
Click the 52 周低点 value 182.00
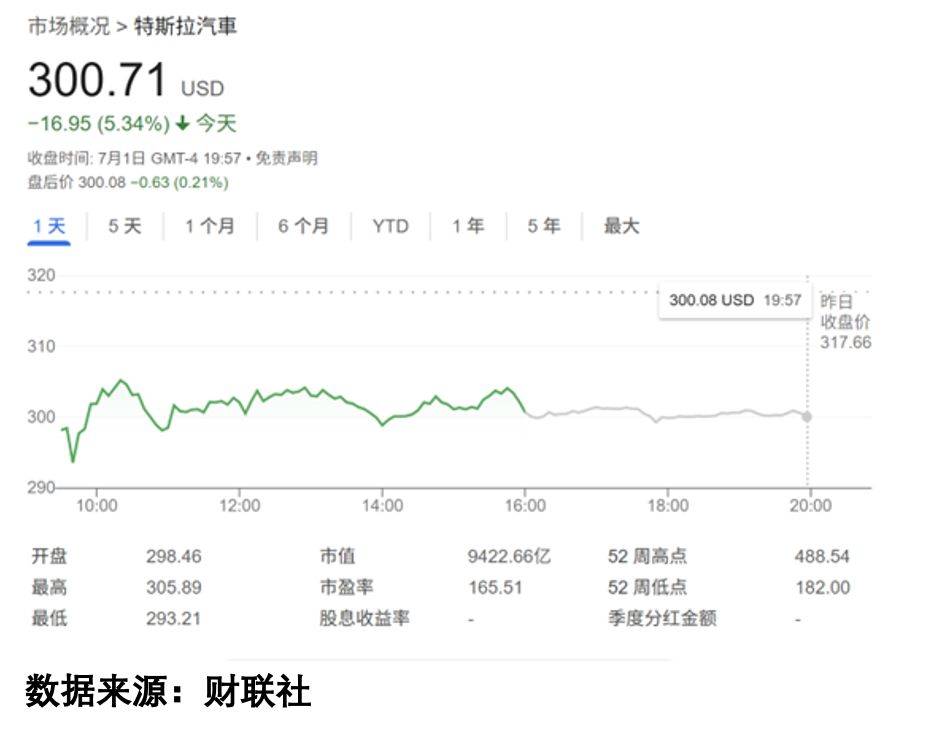tap(823, 587)
